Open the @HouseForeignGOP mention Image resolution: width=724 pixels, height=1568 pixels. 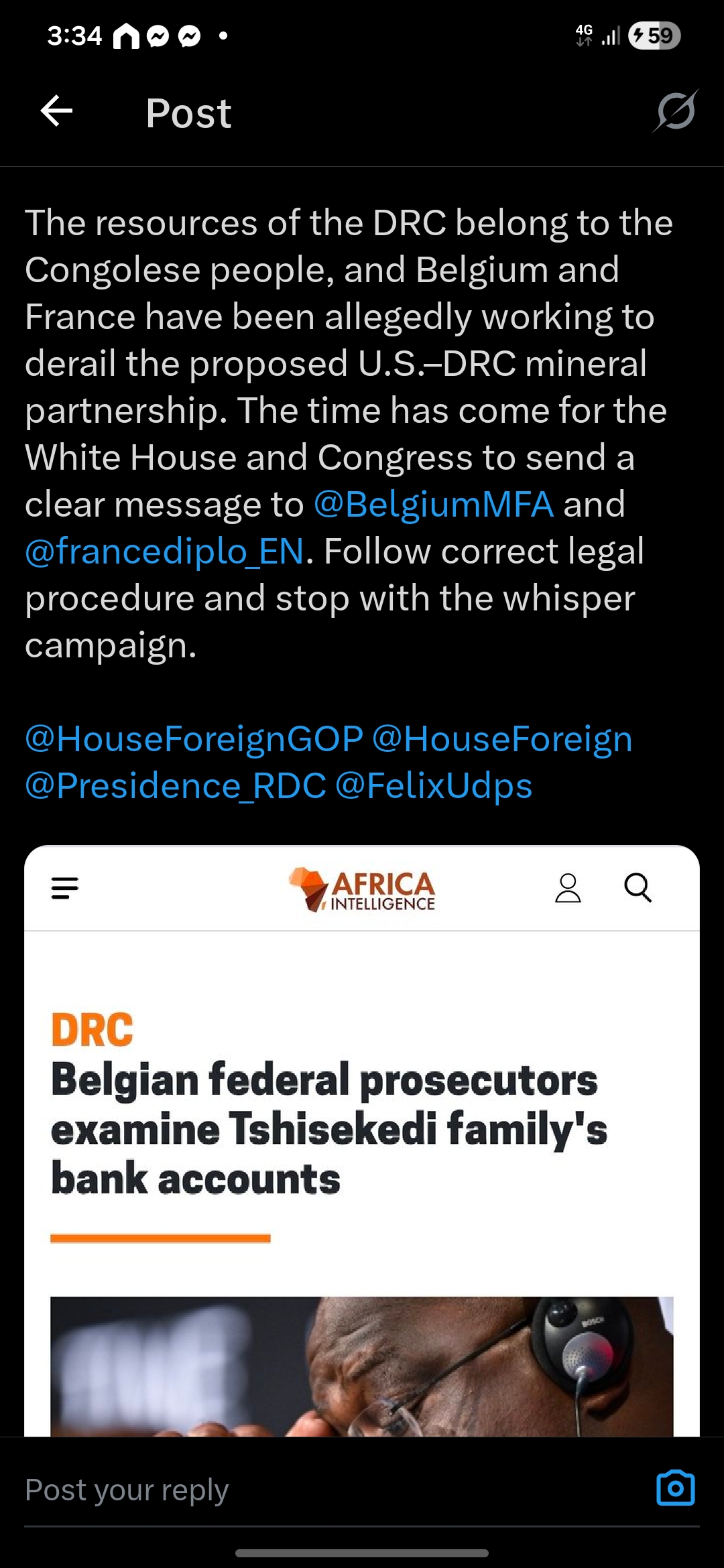point(194,739)
